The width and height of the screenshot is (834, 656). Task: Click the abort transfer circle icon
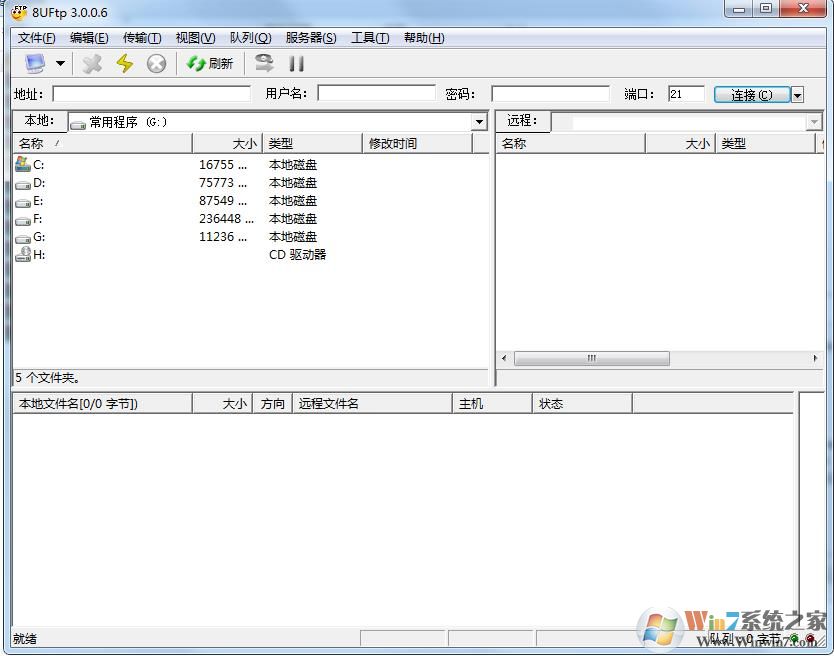[x=156, y=63]
